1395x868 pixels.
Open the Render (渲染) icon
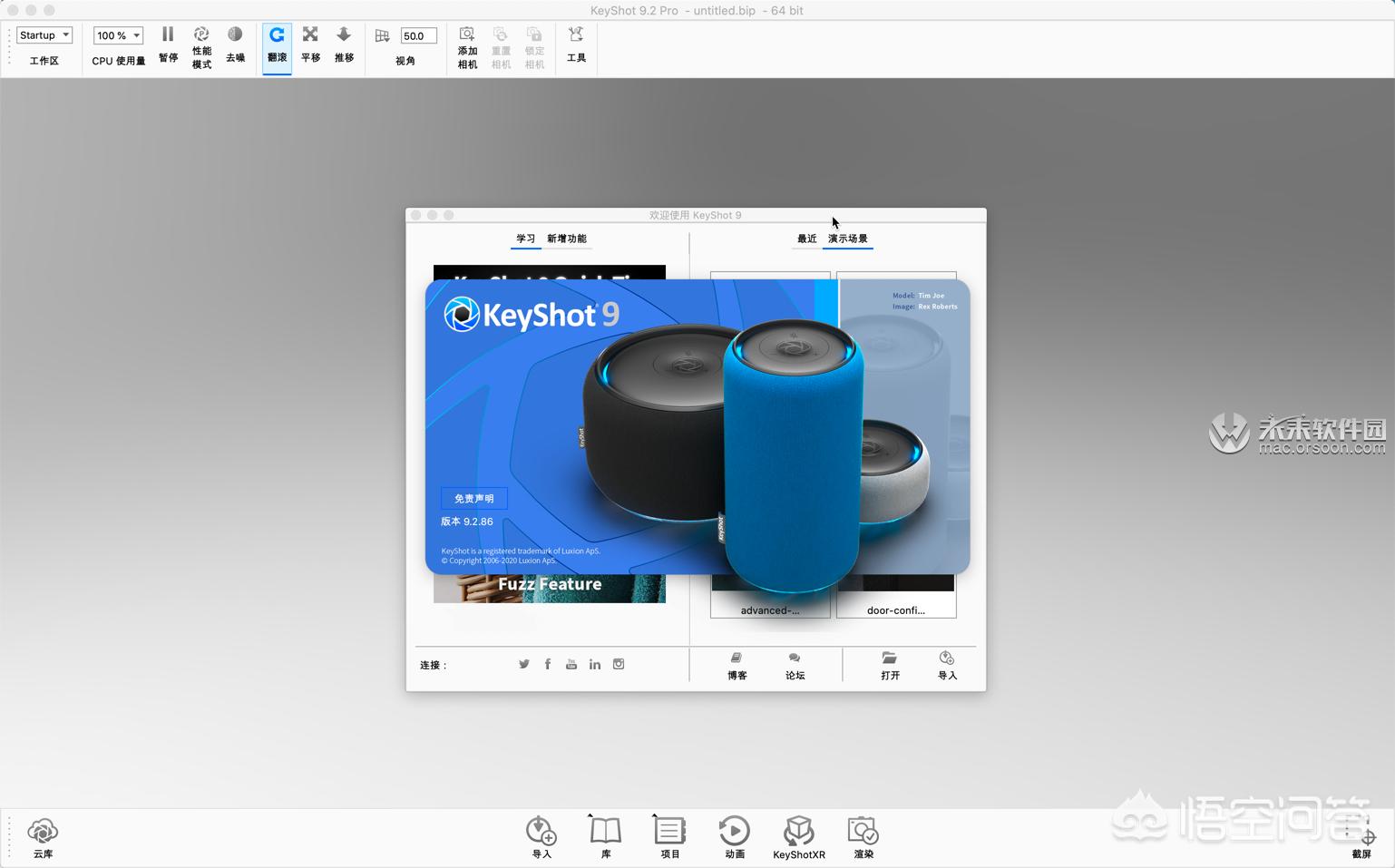(863, 831)
